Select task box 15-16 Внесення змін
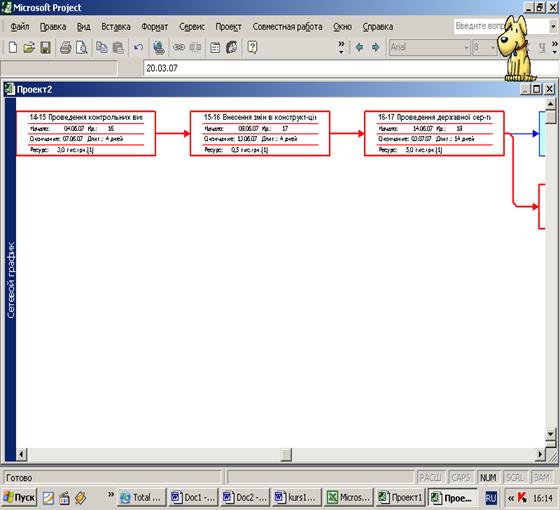The image size is (560, 510). [260, 133]
